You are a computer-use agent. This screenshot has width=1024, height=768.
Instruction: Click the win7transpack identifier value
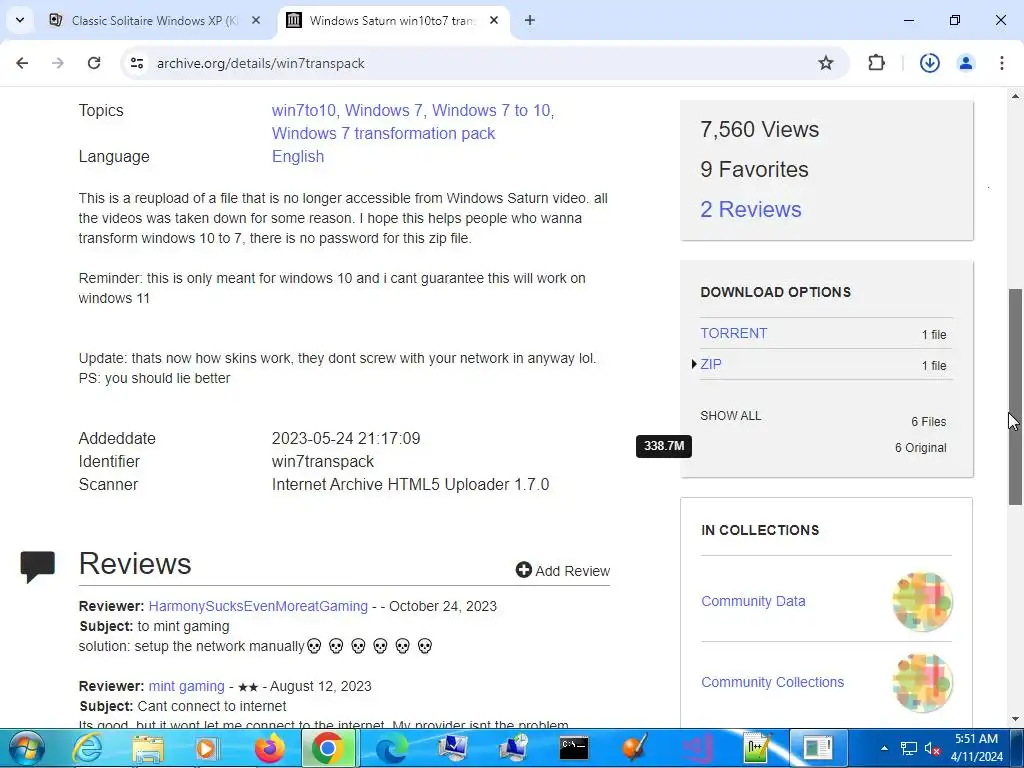click(x=323, y=462)
